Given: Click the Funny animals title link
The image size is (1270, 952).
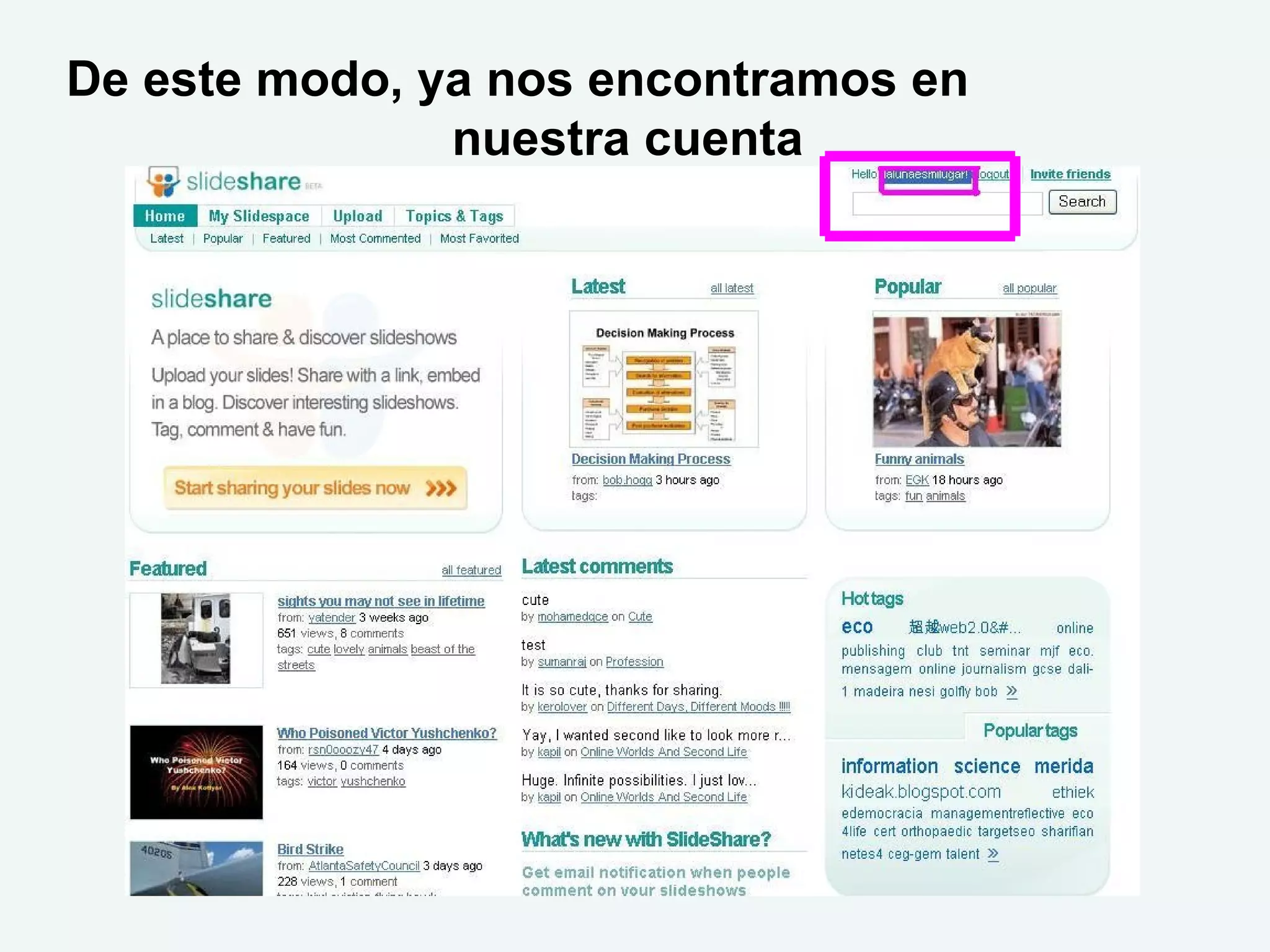Looking at the screenshot, I should pyautogui.click(x=919, y=459).
